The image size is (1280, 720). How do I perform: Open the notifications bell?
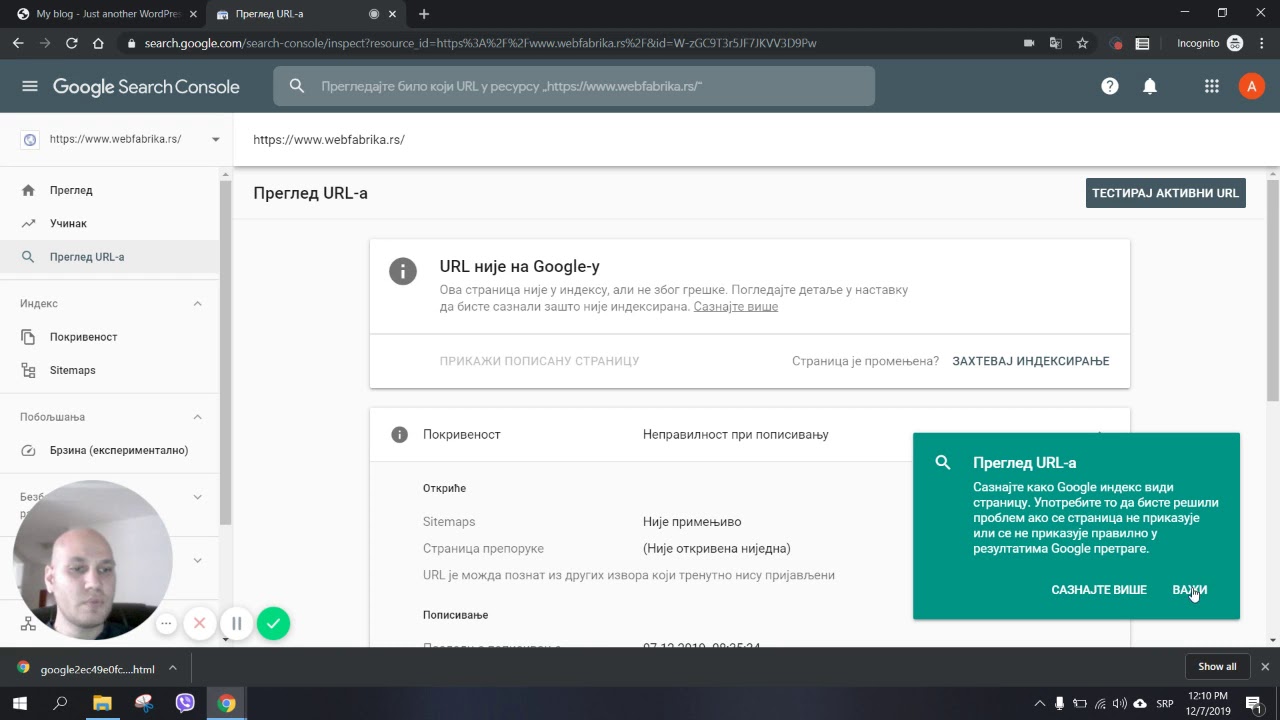pos(1150,86)
